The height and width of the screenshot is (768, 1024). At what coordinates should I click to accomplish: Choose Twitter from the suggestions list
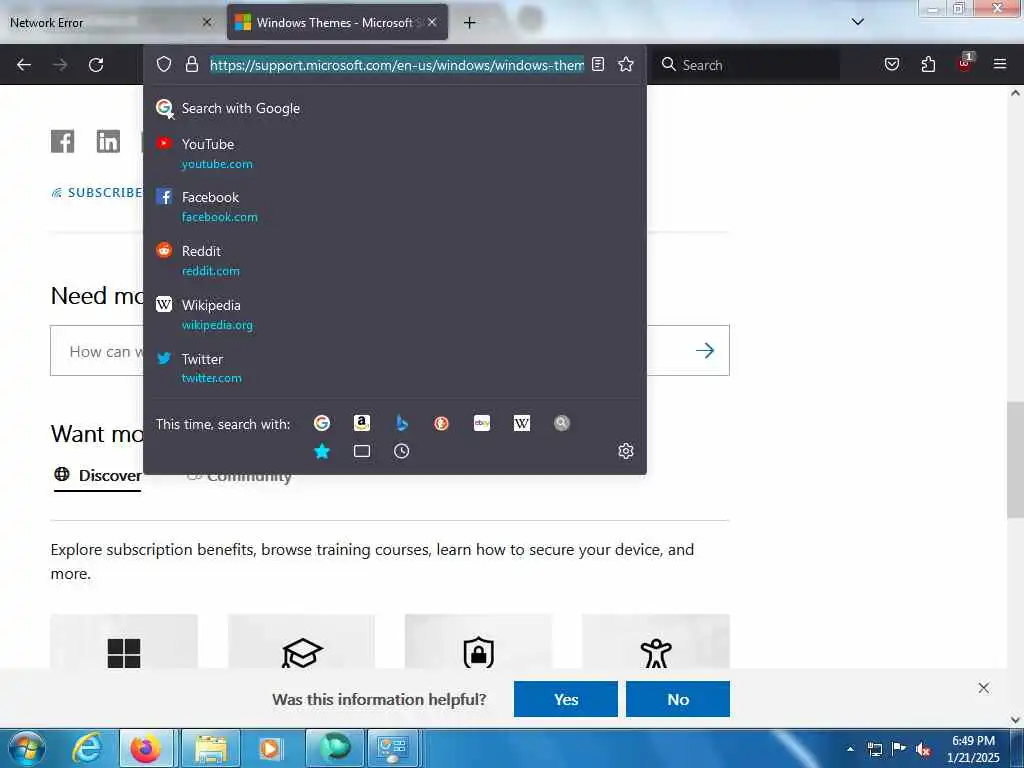394,368
